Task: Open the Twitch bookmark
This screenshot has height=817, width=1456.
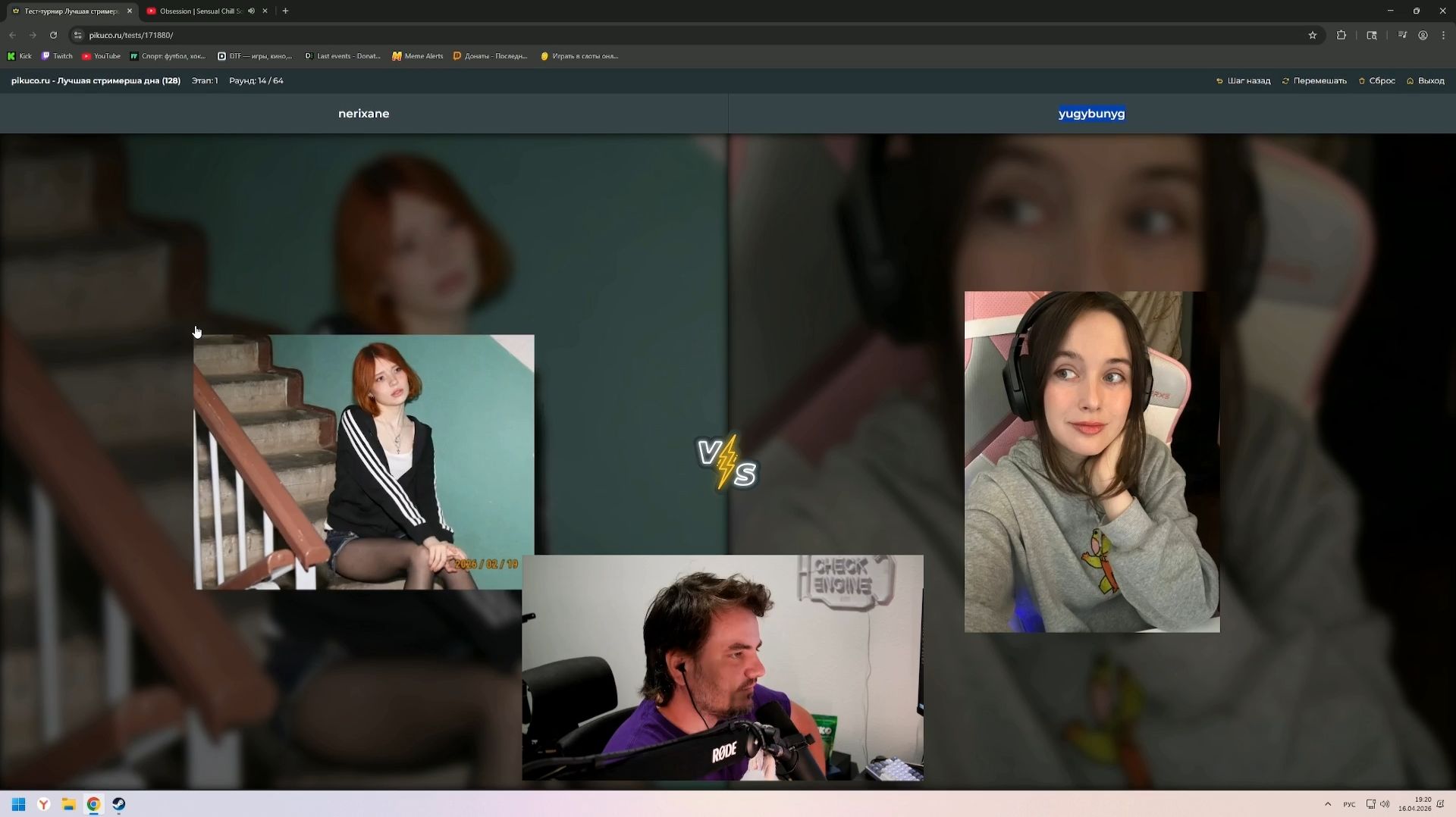Action: (57, 56)
